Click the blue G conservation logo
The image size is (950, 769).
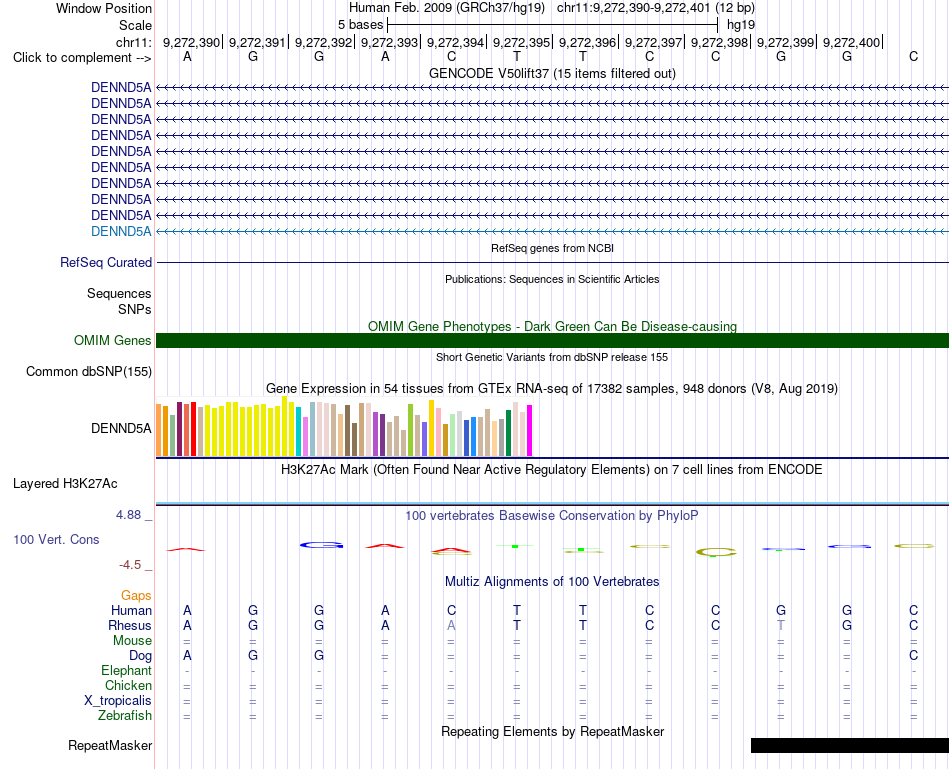(x=321, y=545)
